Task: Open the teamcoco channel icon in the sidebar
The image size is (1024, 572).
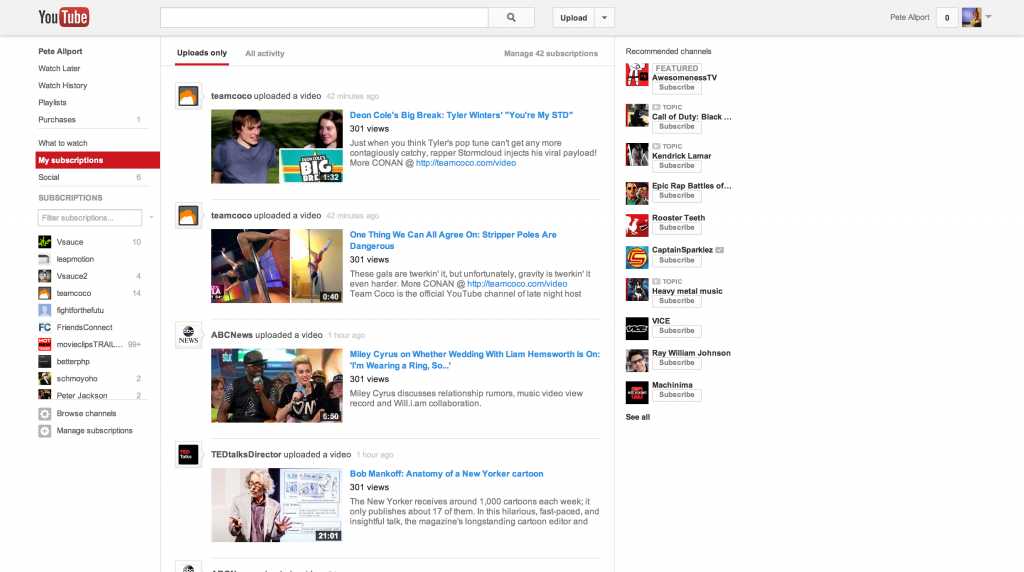Action: (x=44, y=293)
